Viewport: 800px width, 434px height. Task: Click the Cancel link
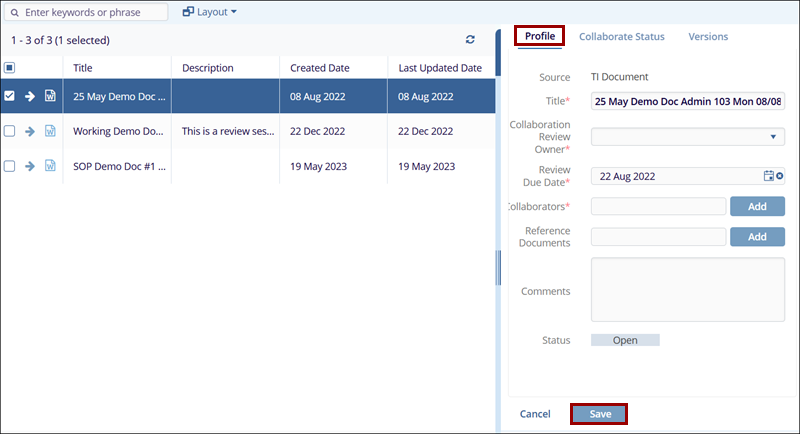(535, 414)
